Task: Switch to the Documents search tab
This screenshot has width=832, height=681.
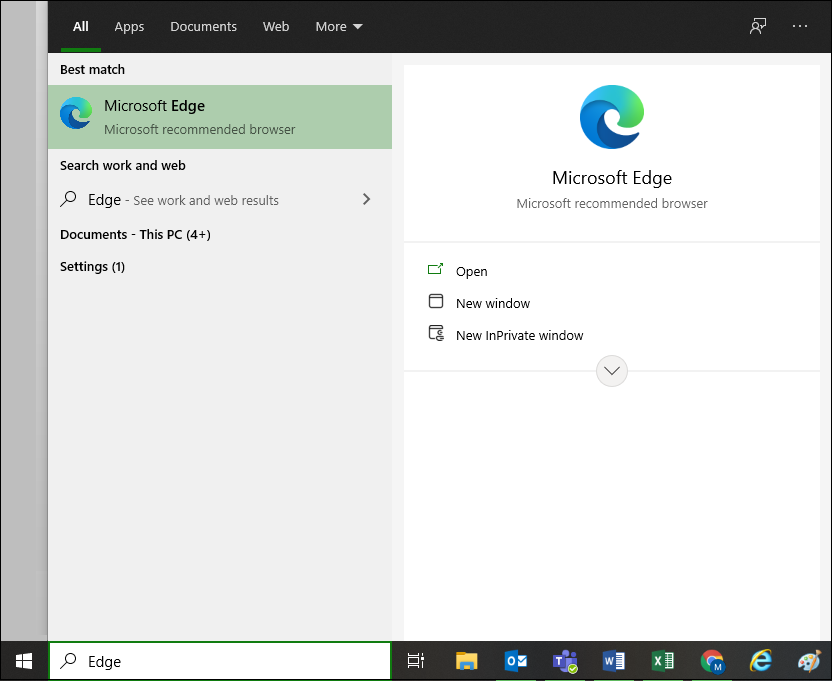Action: tap(203, 27)
